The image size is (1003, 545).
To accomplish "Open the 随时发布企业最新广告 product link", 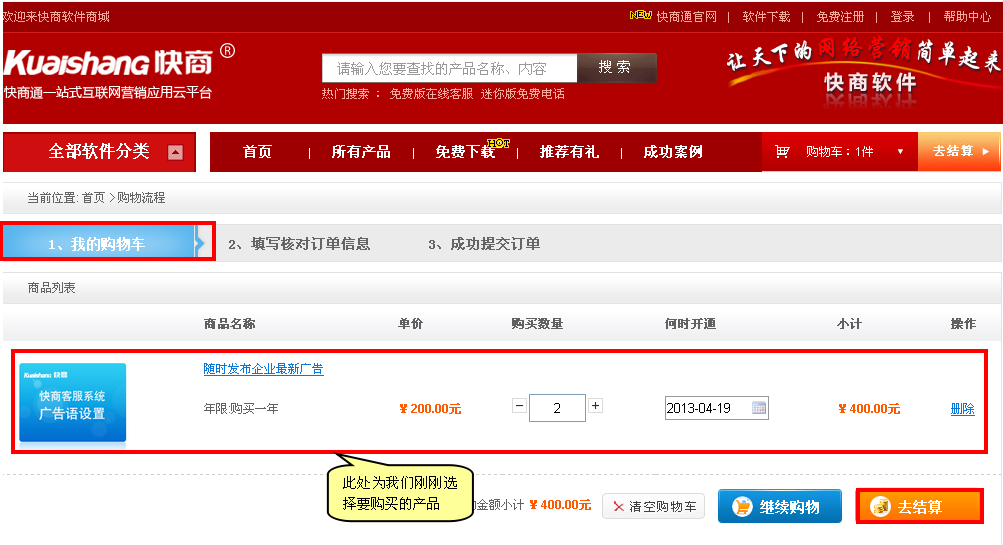I will (263, 369).
